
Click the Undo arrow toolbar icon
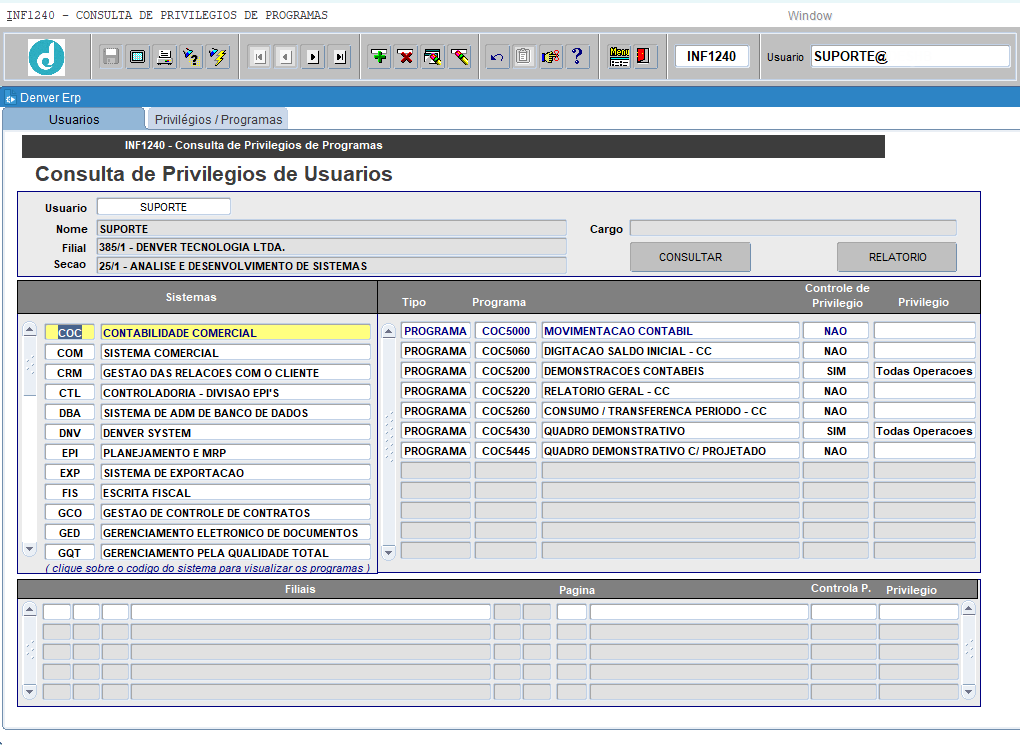tap(497, 57)
